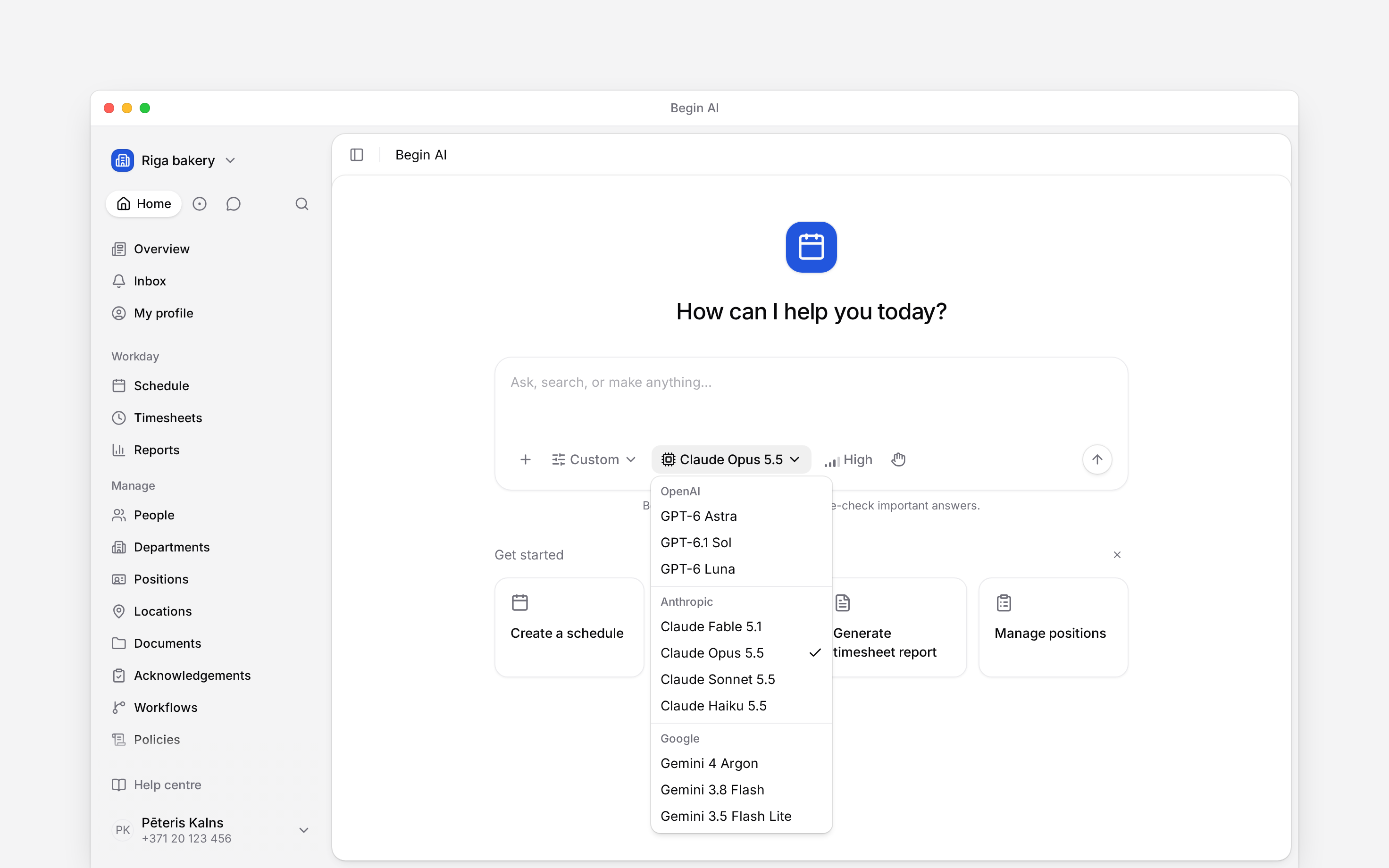
Task: Click the blue calendar Begin AI logo
Action: (x=811, y=247)
